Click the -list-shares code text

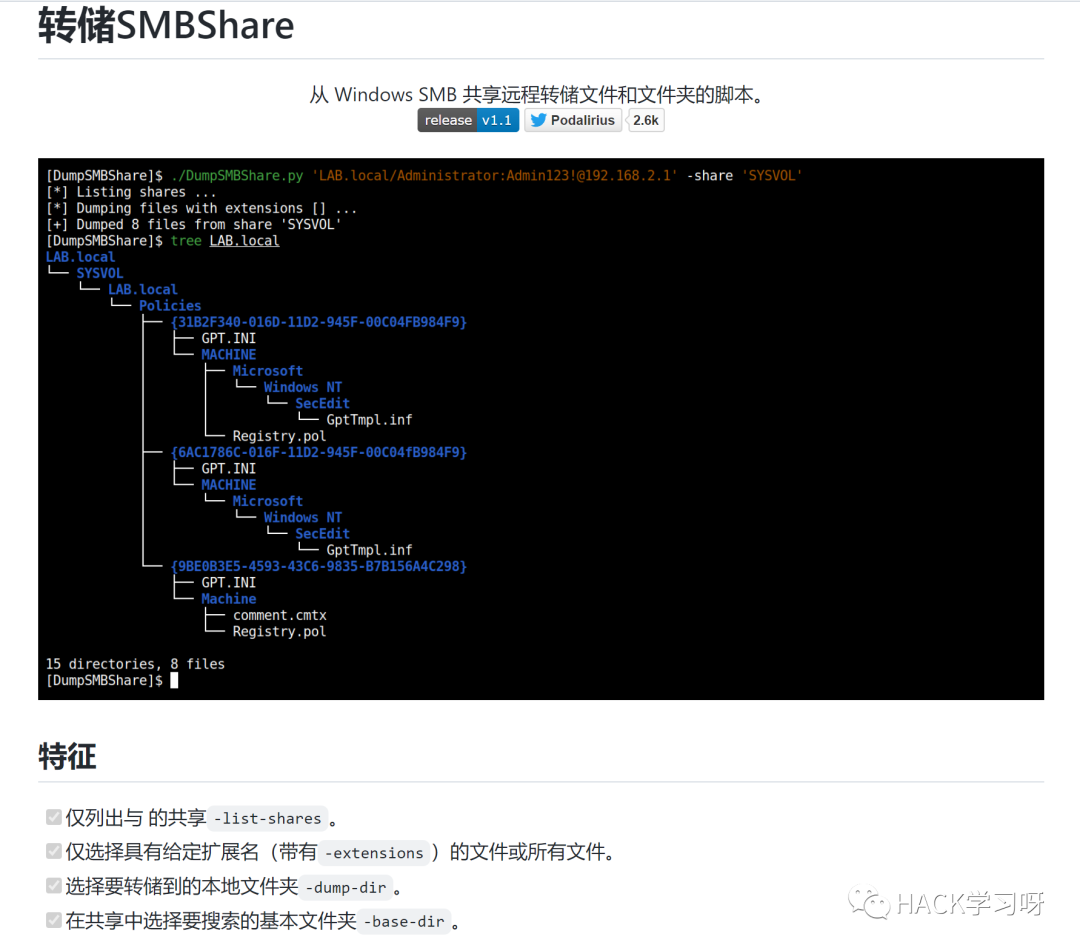point(267,818)
